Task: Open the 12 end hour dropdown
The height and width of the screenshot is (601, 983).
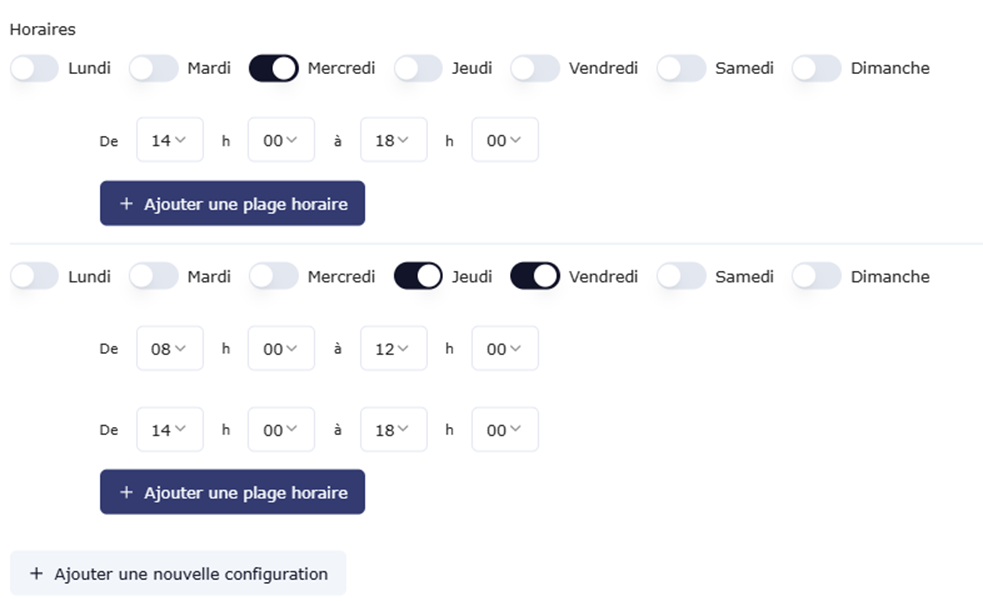Action: pyautogui.click(x=394, y=348)
